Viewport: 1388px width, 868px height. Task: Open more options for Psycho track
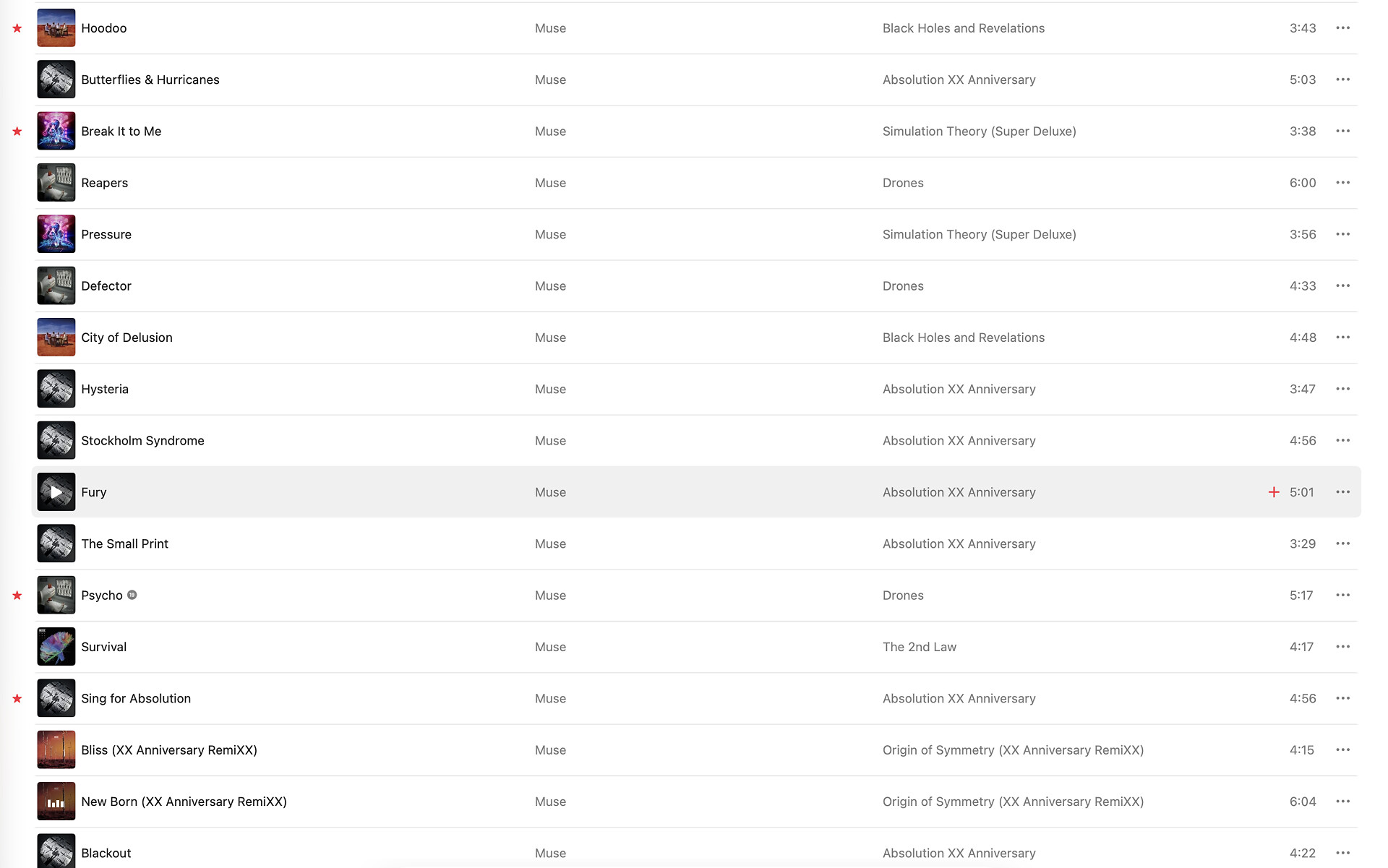(x=1342, y=596)
